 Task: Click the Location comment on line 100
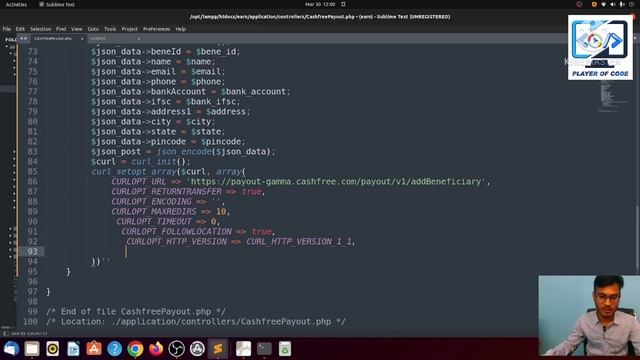(196, 322)
